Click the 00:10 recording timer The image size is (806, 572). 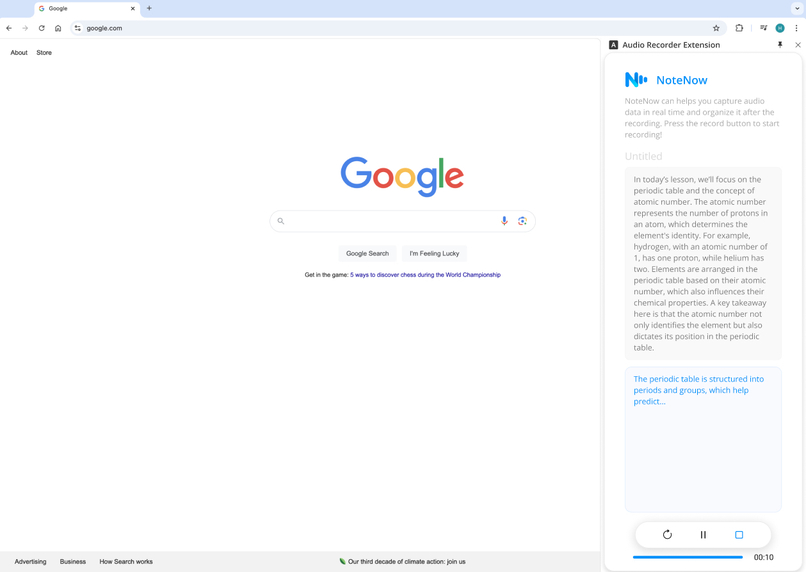coord(763,557)
